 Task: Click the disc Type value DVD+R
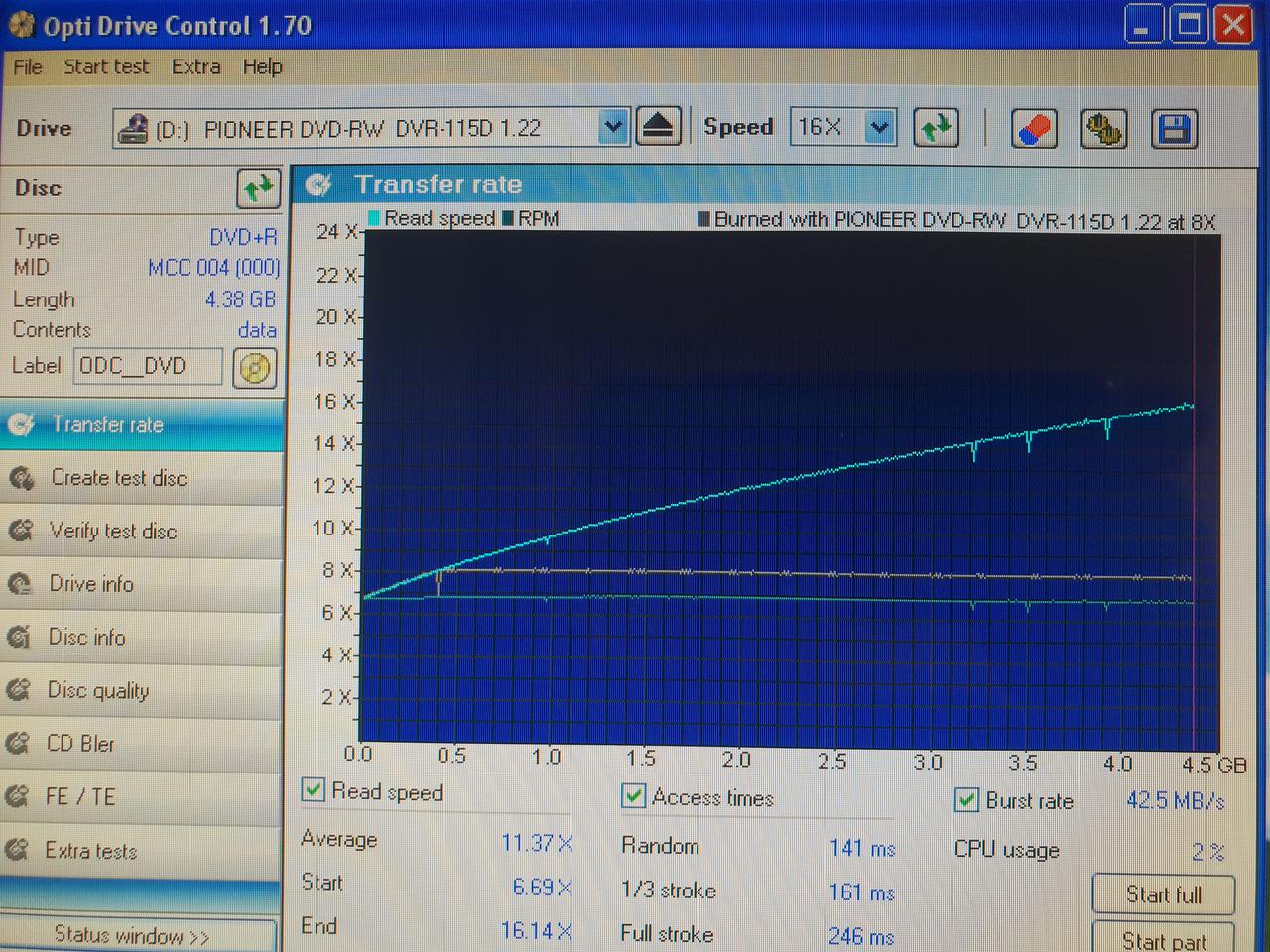click(x=243, y=237)
